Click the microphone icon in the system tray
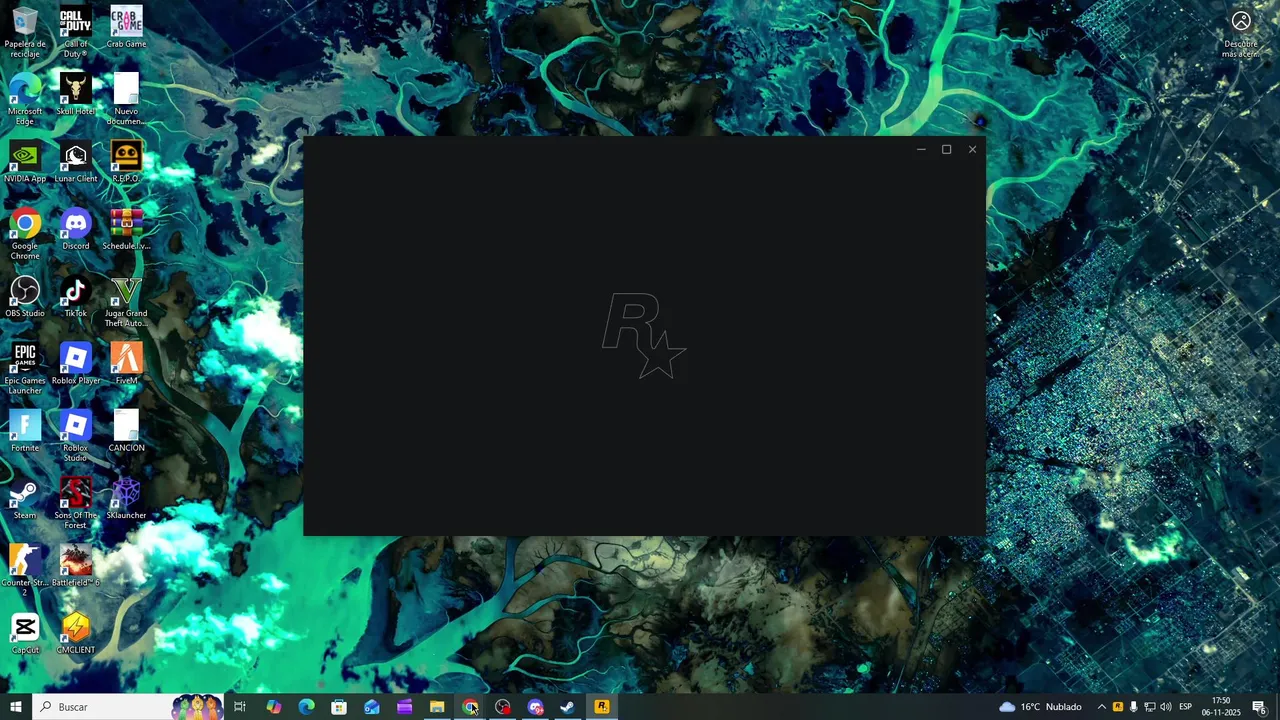The height and width of the screenshot is (720, 1280). click(x=1133, y=707)
